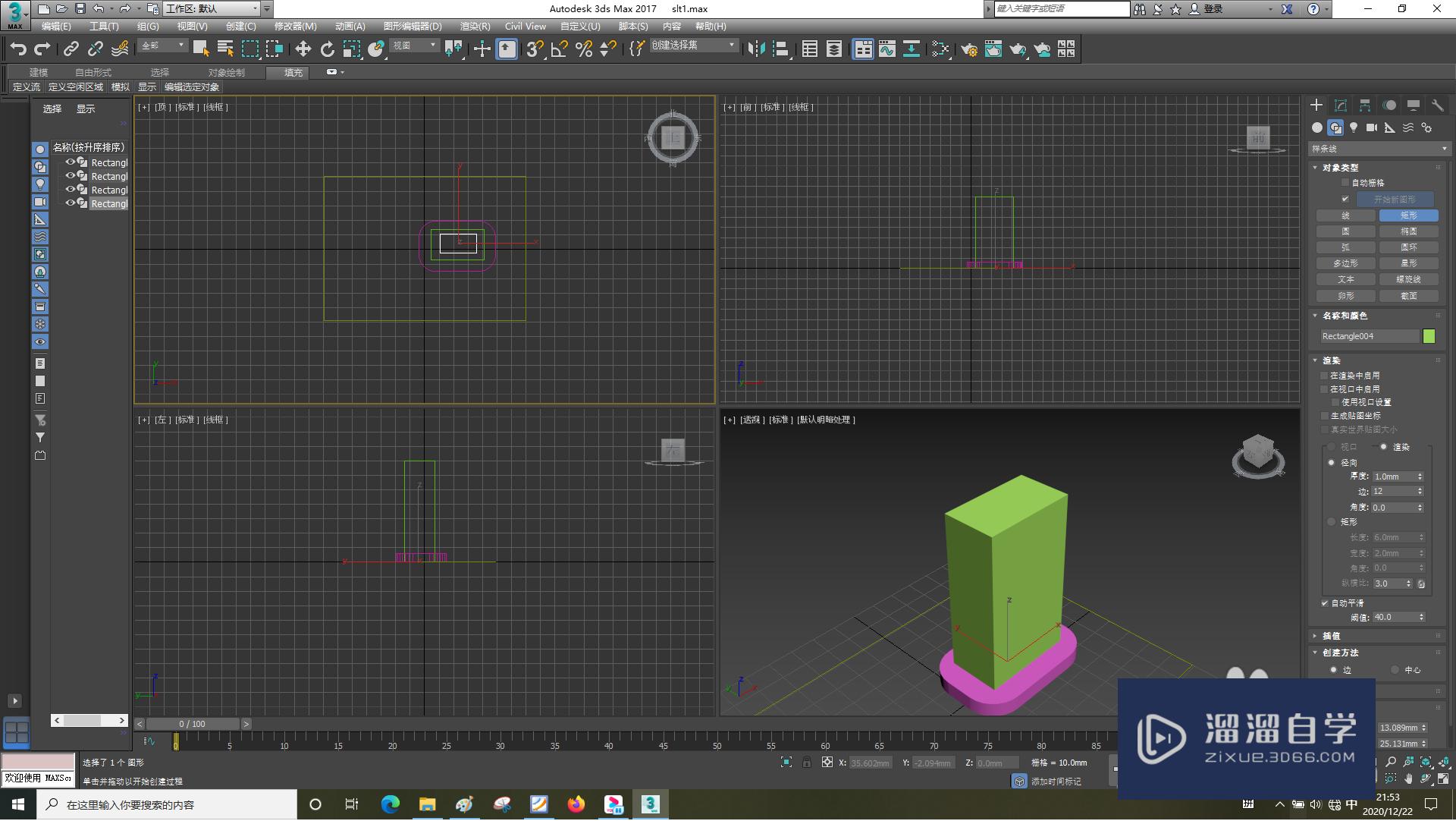
Task: Click the Mirror tool icon
Action: 756,49
